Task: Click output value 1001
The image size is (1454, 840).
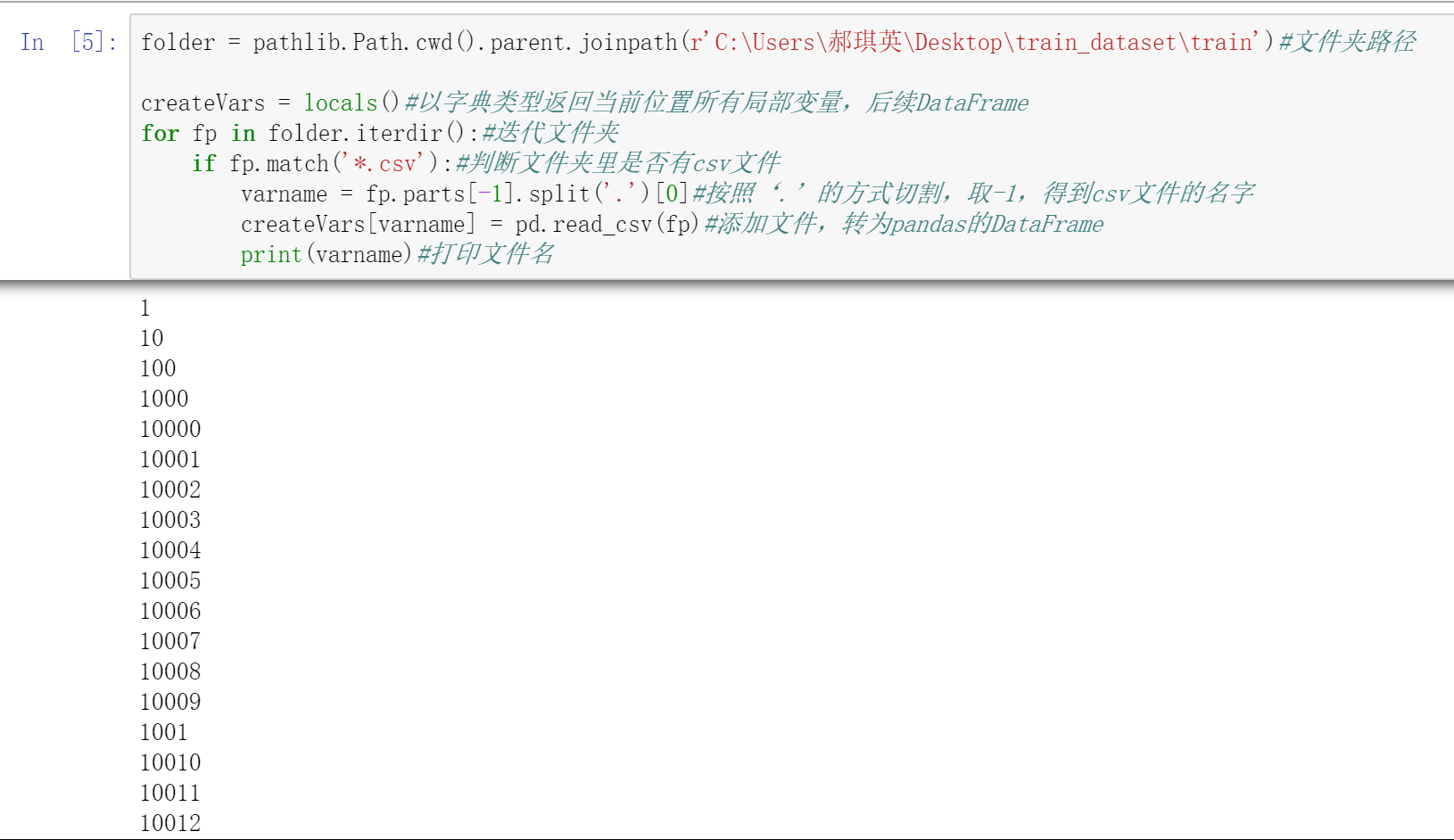Action: [x=164, y=732]
